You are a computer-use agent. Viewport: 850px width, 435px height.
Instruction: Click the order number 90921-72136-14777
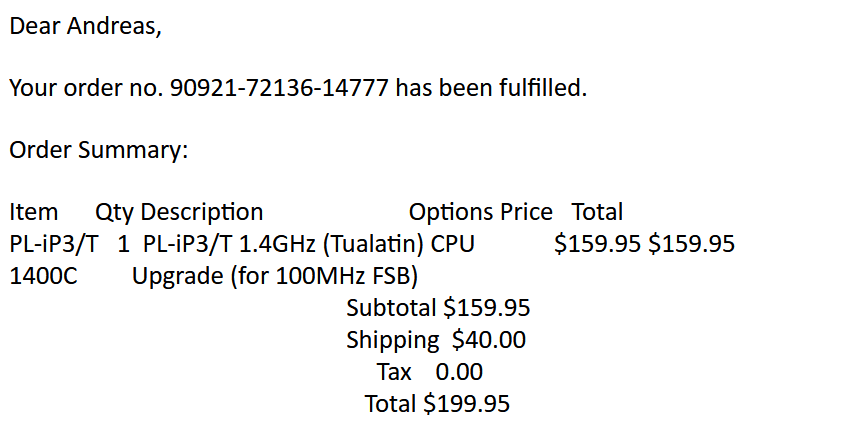pyautogui.click(x=279, y=88)
